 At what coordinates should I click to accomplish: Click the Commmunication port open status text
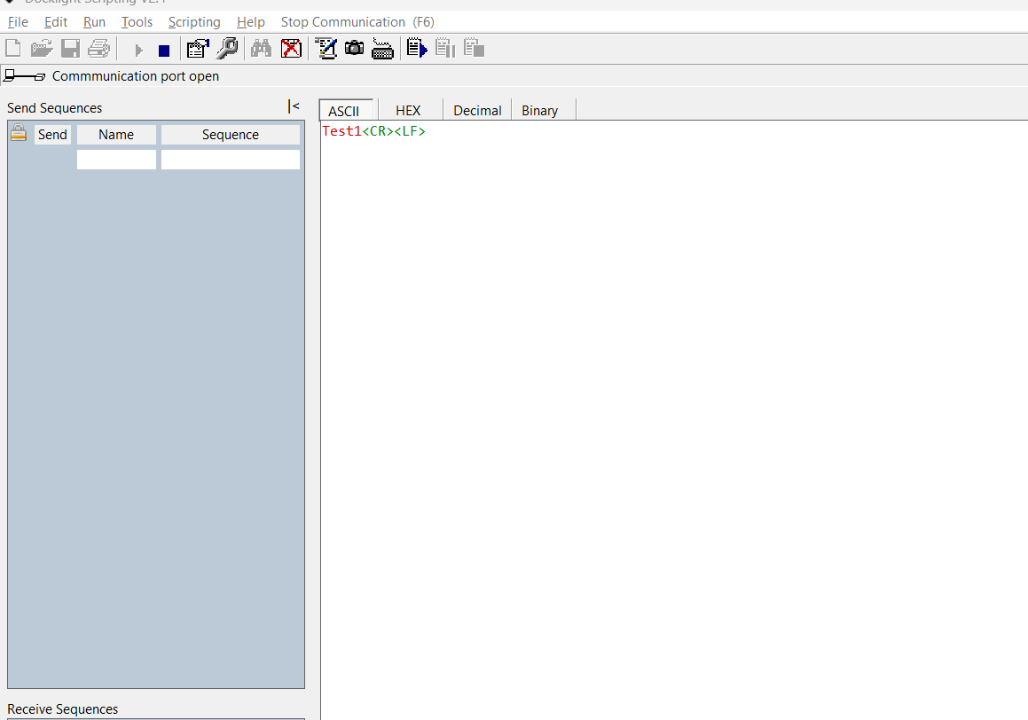pos(135,76)
